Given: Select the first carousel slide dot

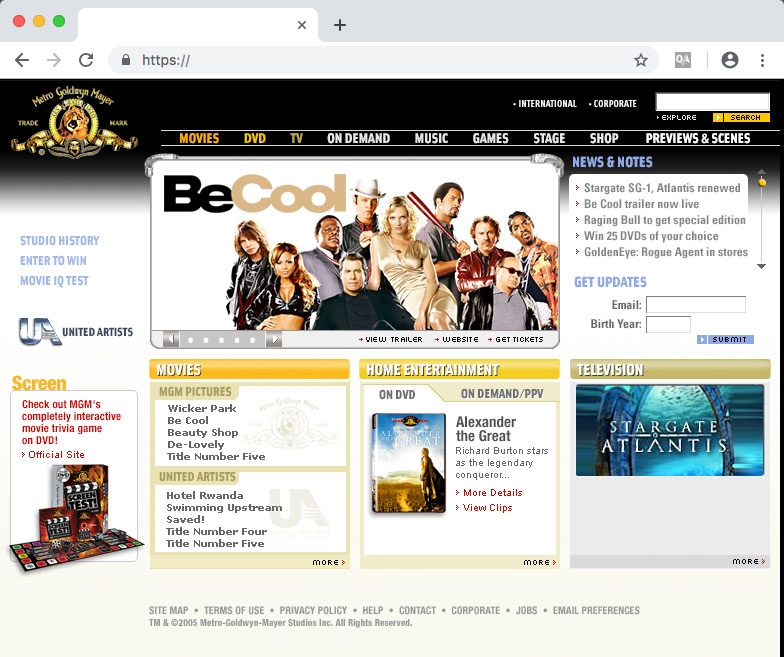Looking at the screenshot, I should point(190,340).
